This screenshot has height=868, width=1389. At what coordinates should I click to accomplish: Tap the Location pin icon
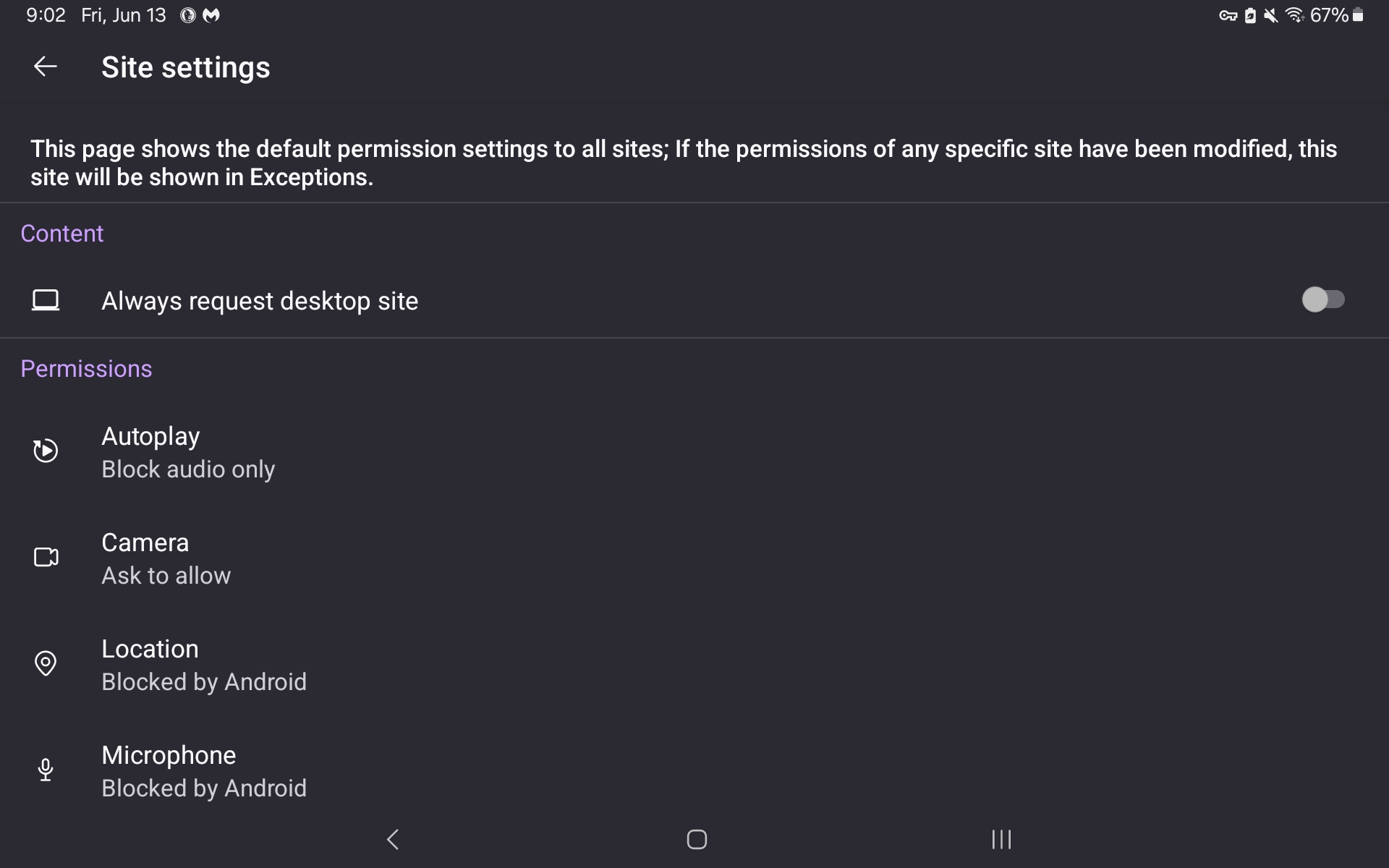45,663
